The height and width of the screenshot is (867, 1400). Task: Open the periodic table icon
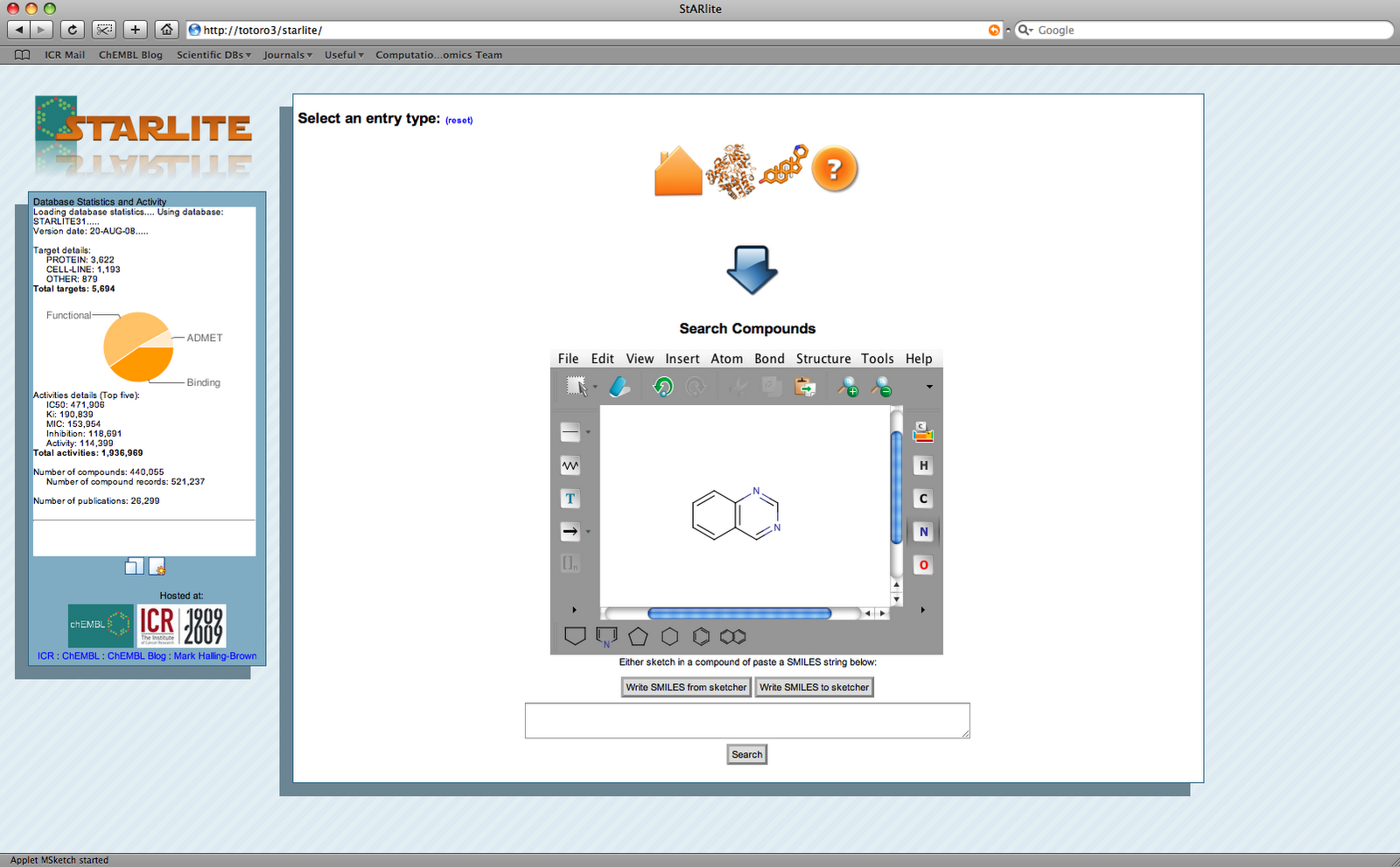click(x=923, y=432)
